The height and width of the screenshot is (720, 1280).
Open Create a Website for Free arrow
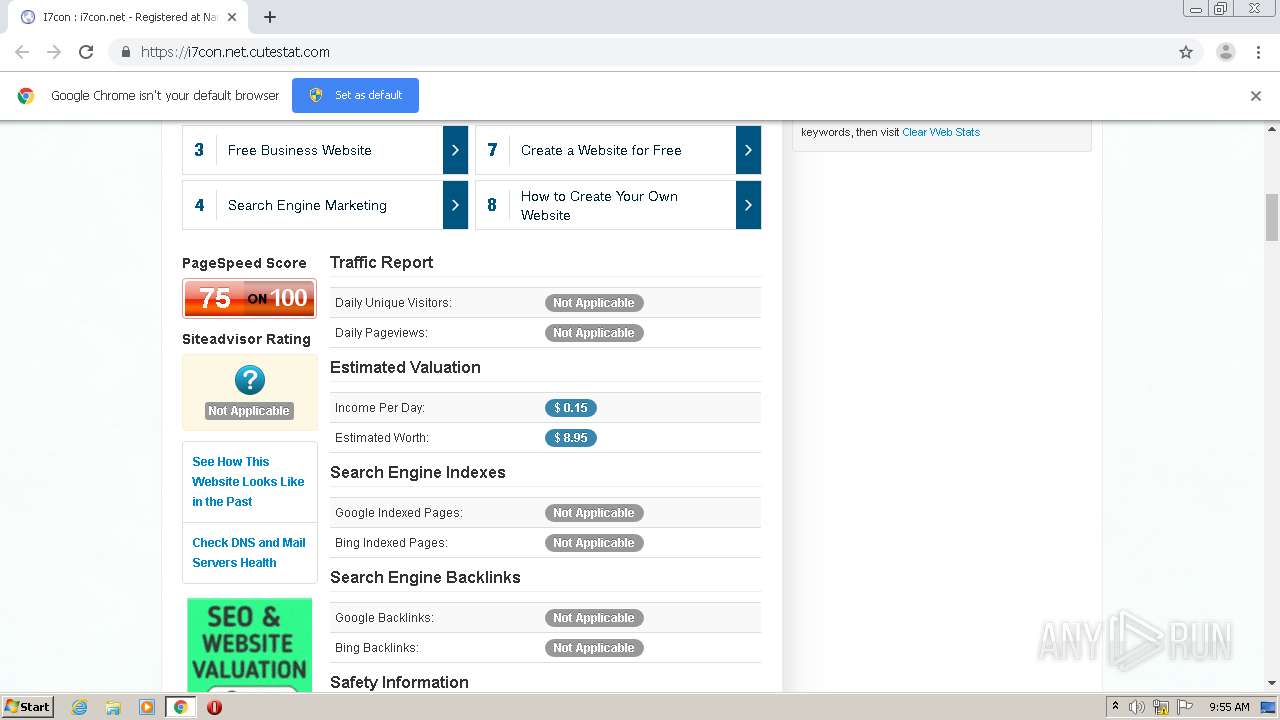(748, 150)
